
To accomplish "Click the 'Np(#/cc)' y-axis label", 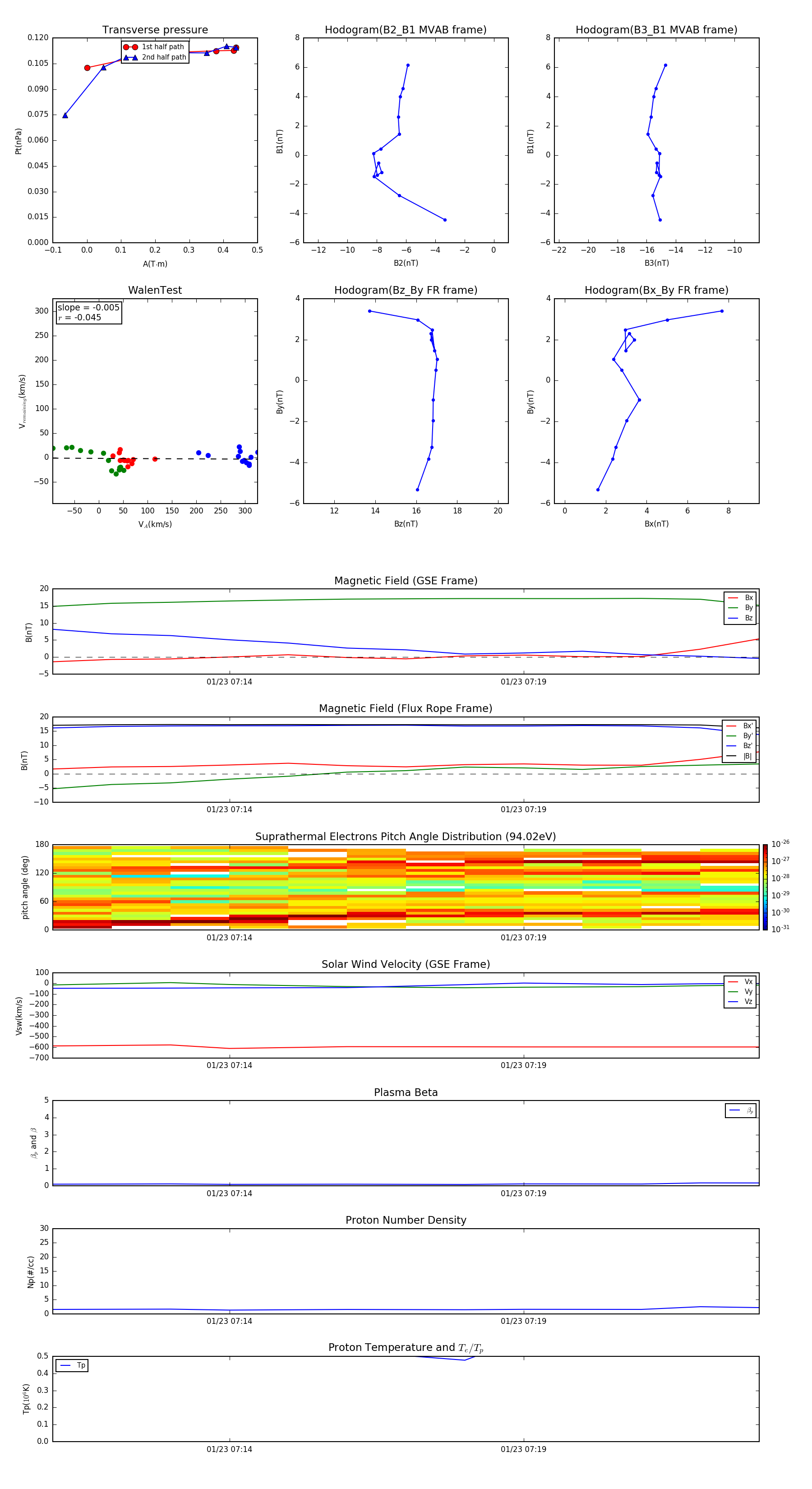I will 31,1272.
